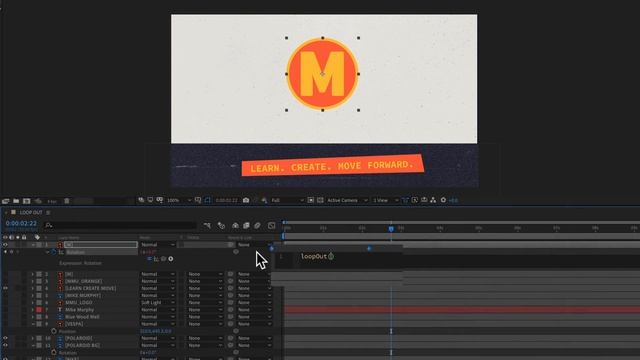The image size is (640, 360).
Task: Open the LOOP OUT tab panel menu
Action: (48, 213)
